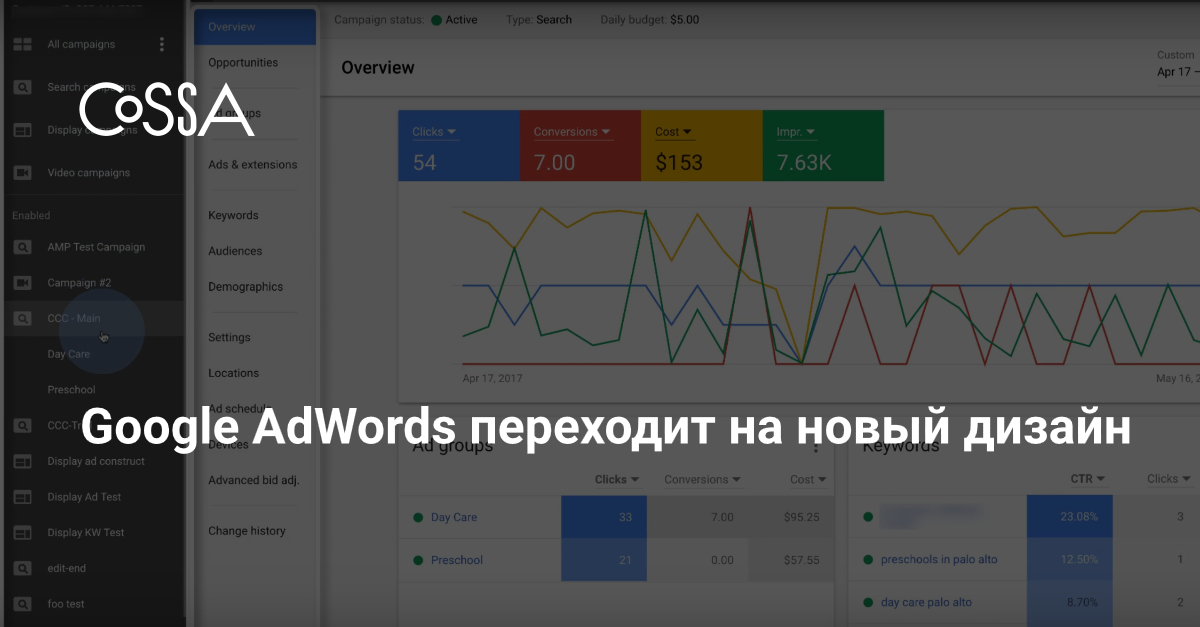1200x627 pixels.
Task: Open the Locations page
Action: [233, 373]
